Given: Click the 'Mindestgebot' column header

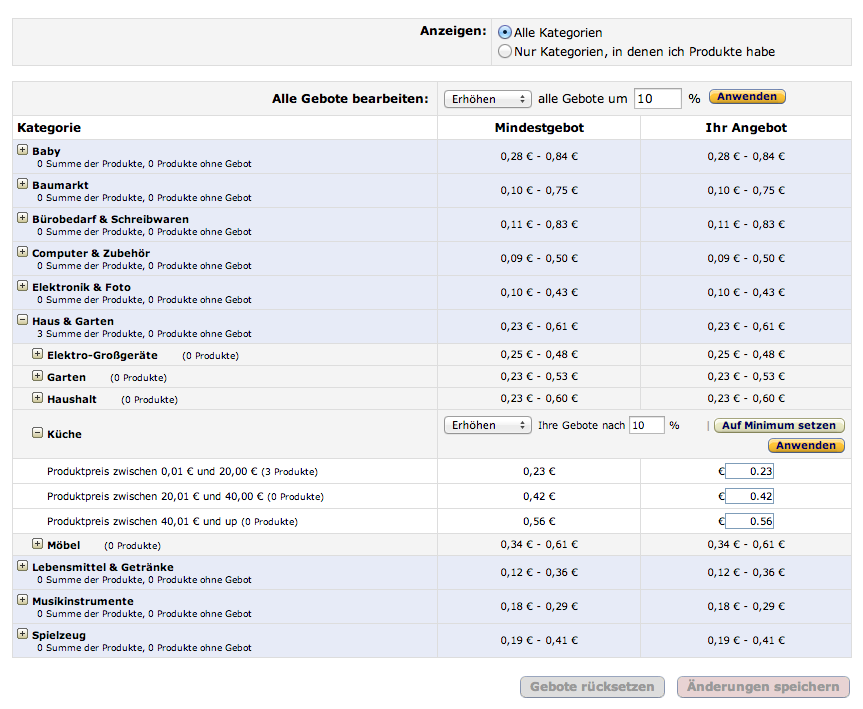Looking at the screenshot, I should [x=539, y=128].
